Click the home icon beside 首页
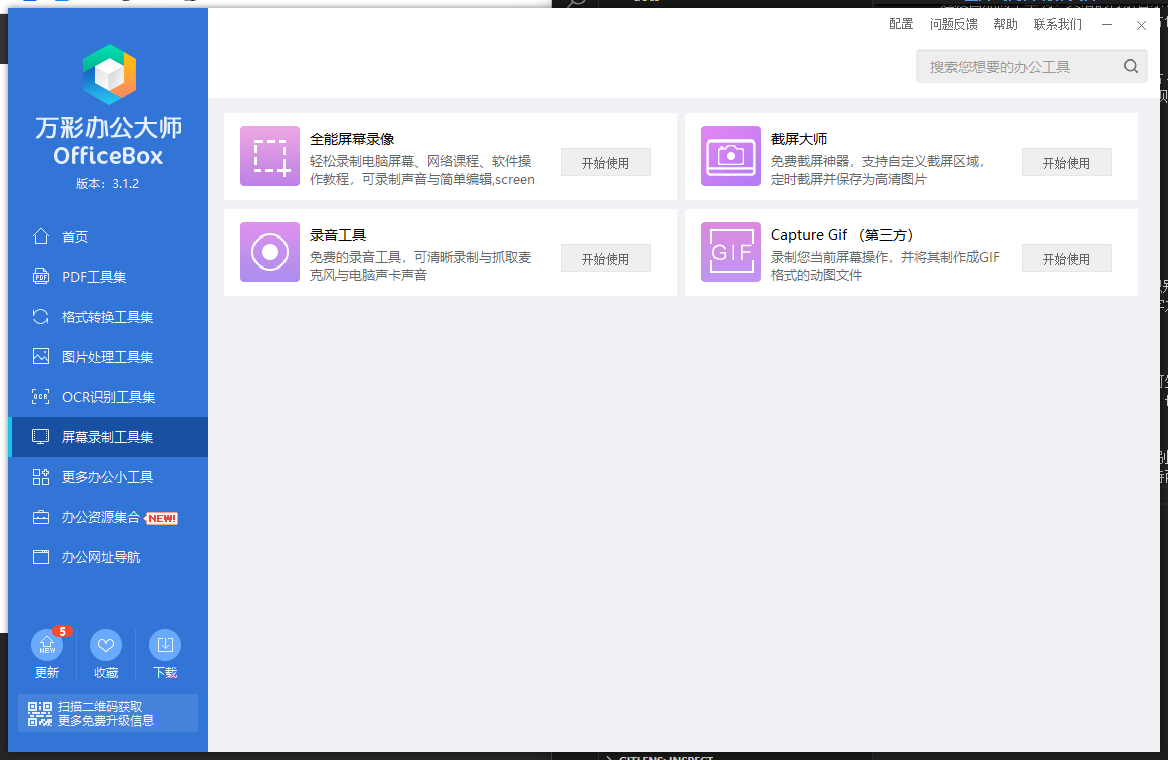Image resolution: width=1168 pixels, height=760 pixels. 41,236
